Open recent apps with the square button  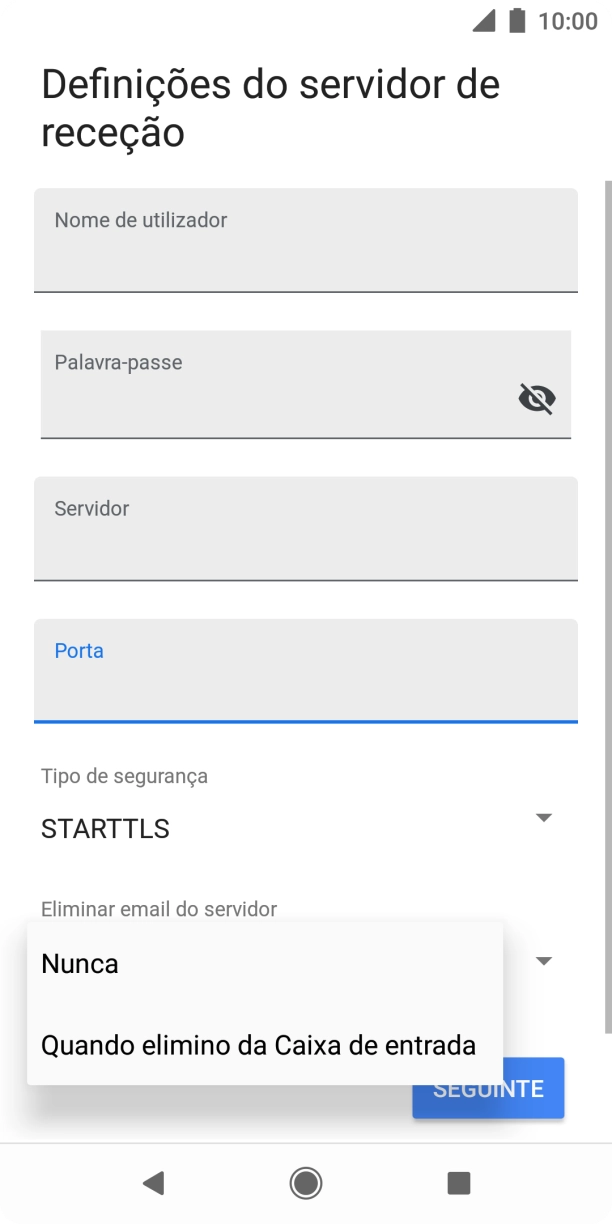point(458,1183)
